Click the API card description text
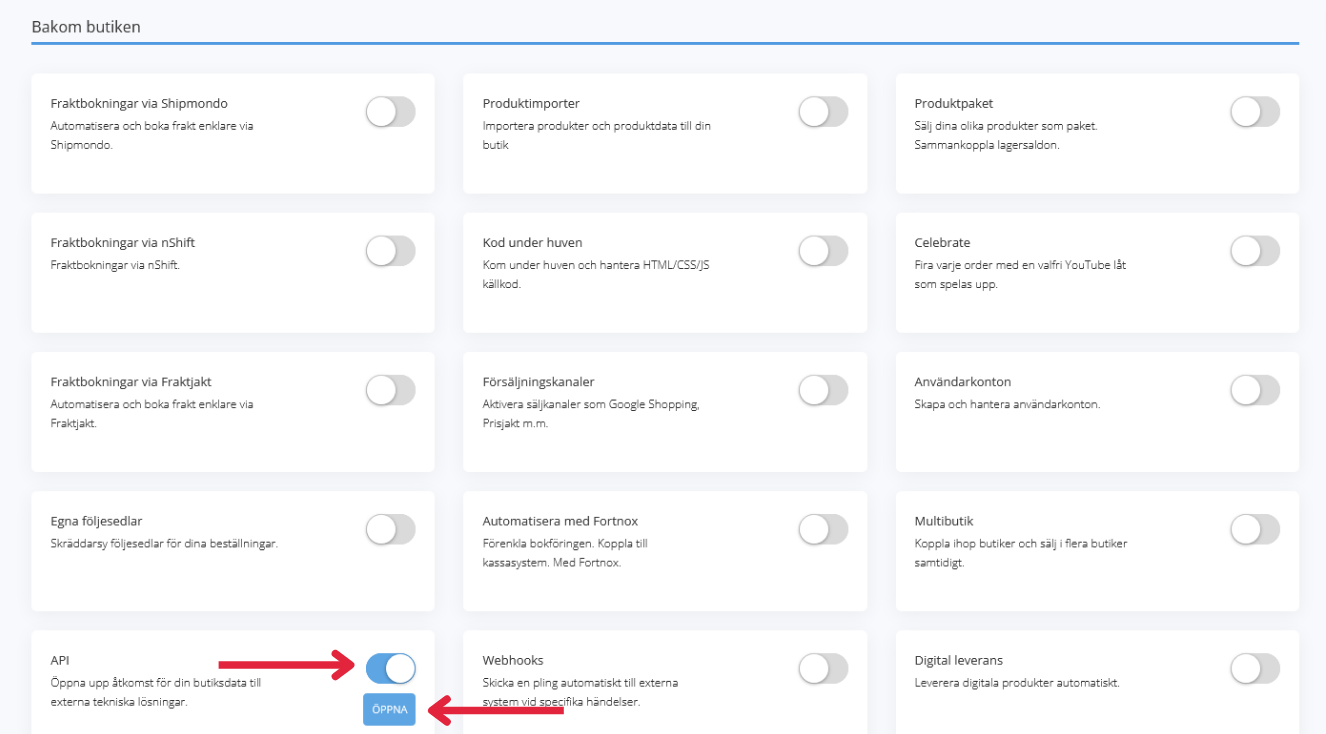This screenshot has width=1326, height=734. pos(155,692)
